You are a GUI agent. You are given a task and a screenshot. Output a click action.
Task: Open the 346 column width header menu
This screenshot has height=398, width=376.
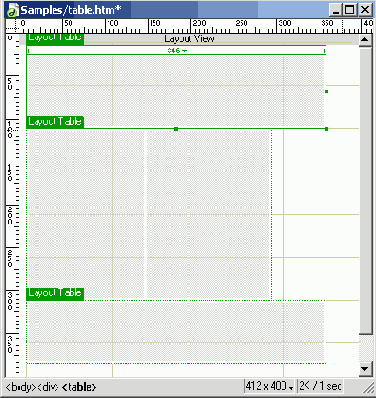(x=177, y=50)
